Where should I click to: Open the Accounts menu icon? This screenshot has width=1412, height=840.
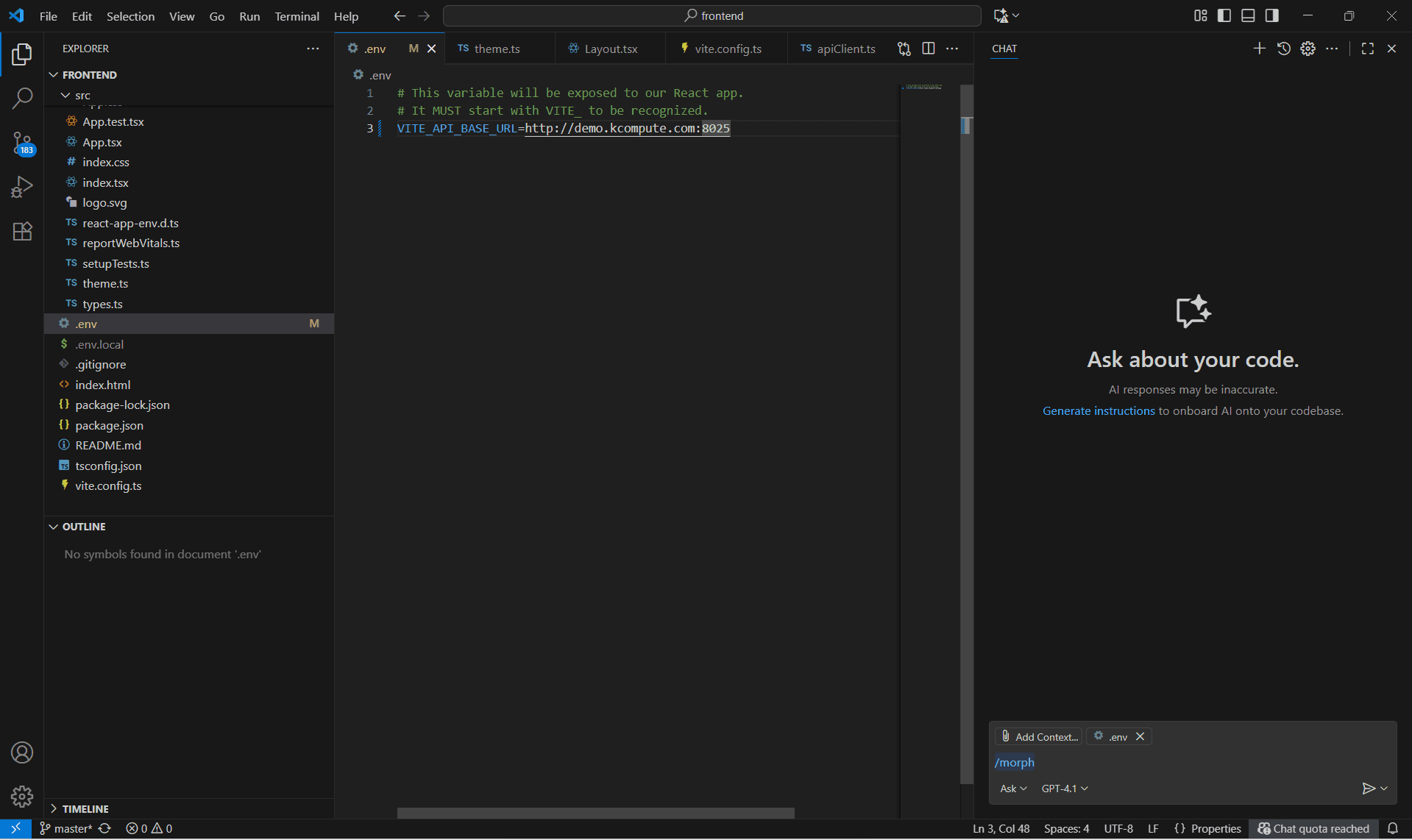click(x=22, y=752)
